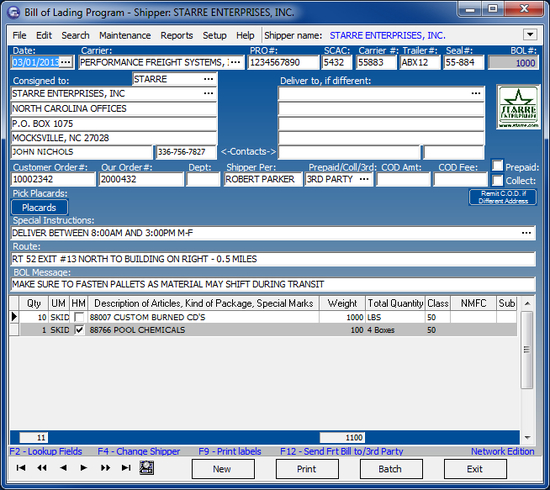
Task: Click the search records icon beside navigation arrows
Action: [146, 468]
